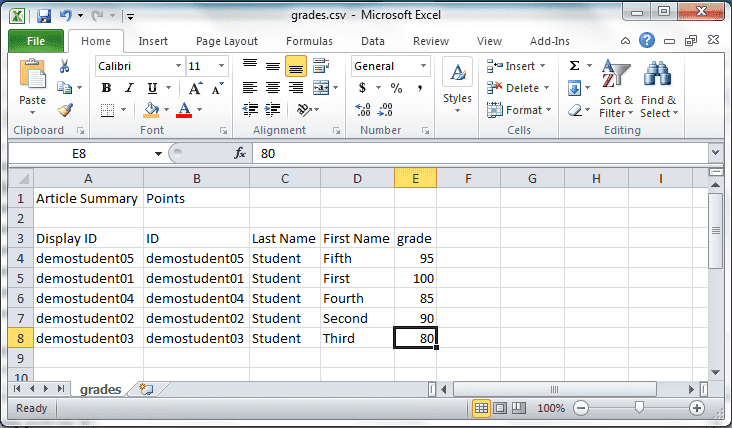Click the Paste clipboard icon
732x428 pixels.
32,75
